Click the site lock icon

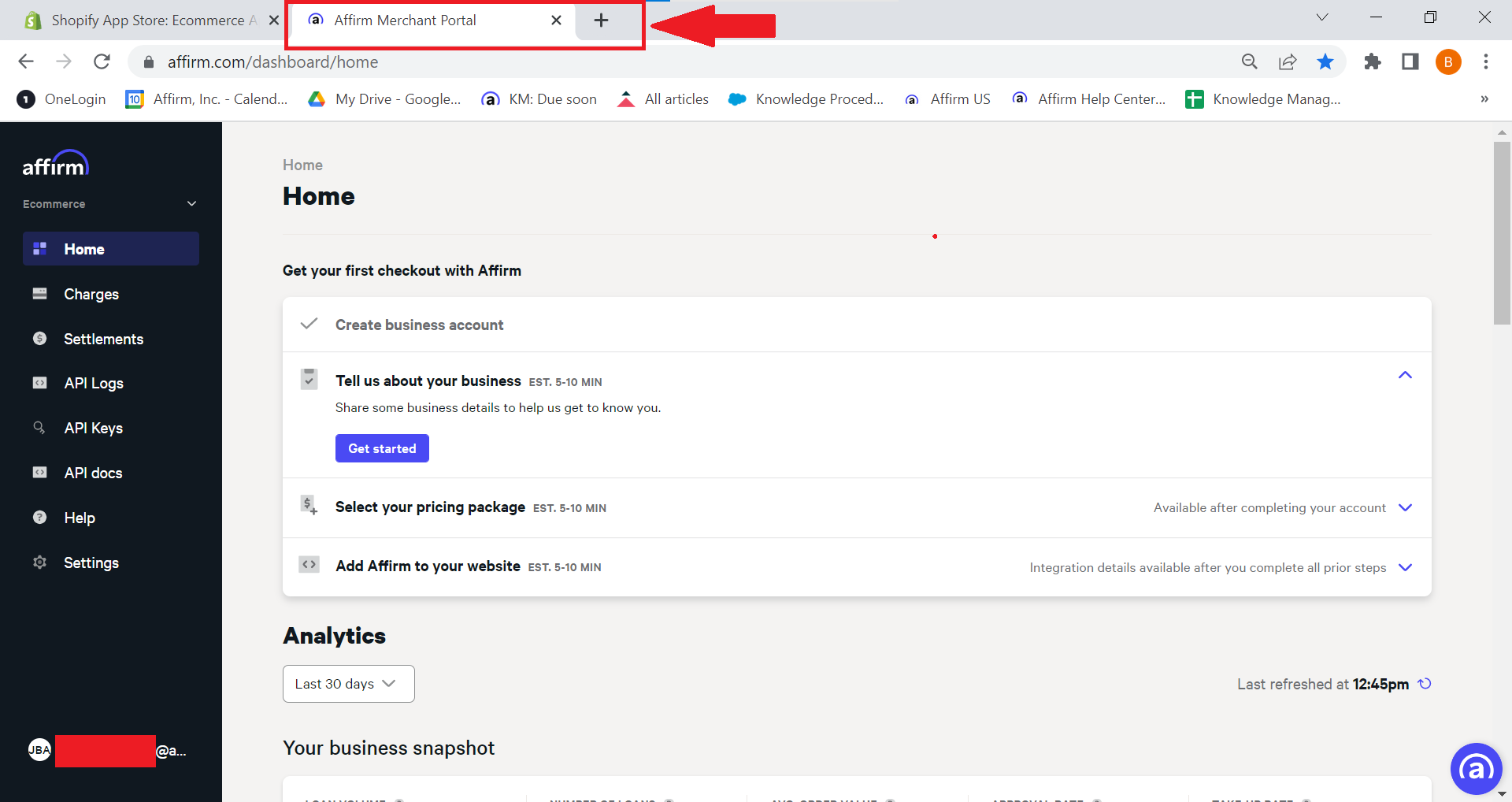click(x=149, y=61)
